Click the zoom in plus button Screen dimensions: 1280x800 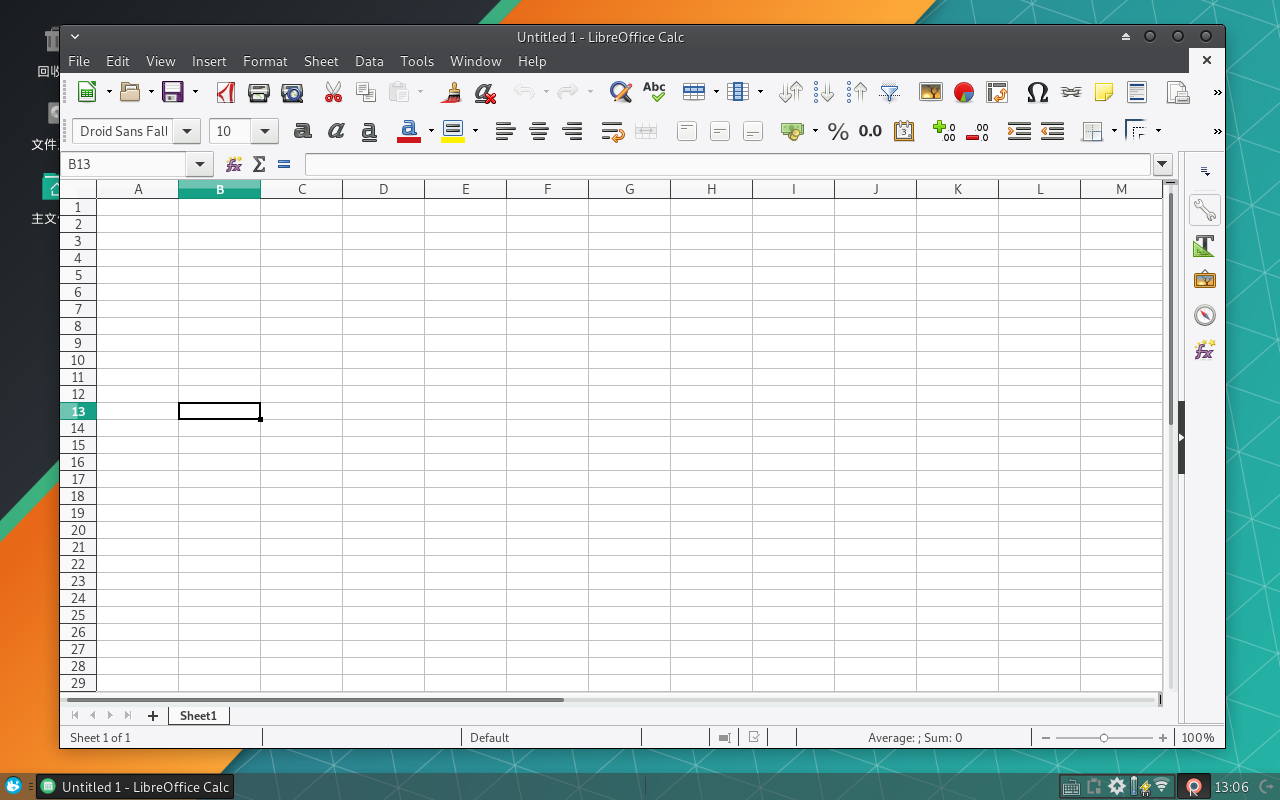pyautogui.click(x=1163, y=738)
